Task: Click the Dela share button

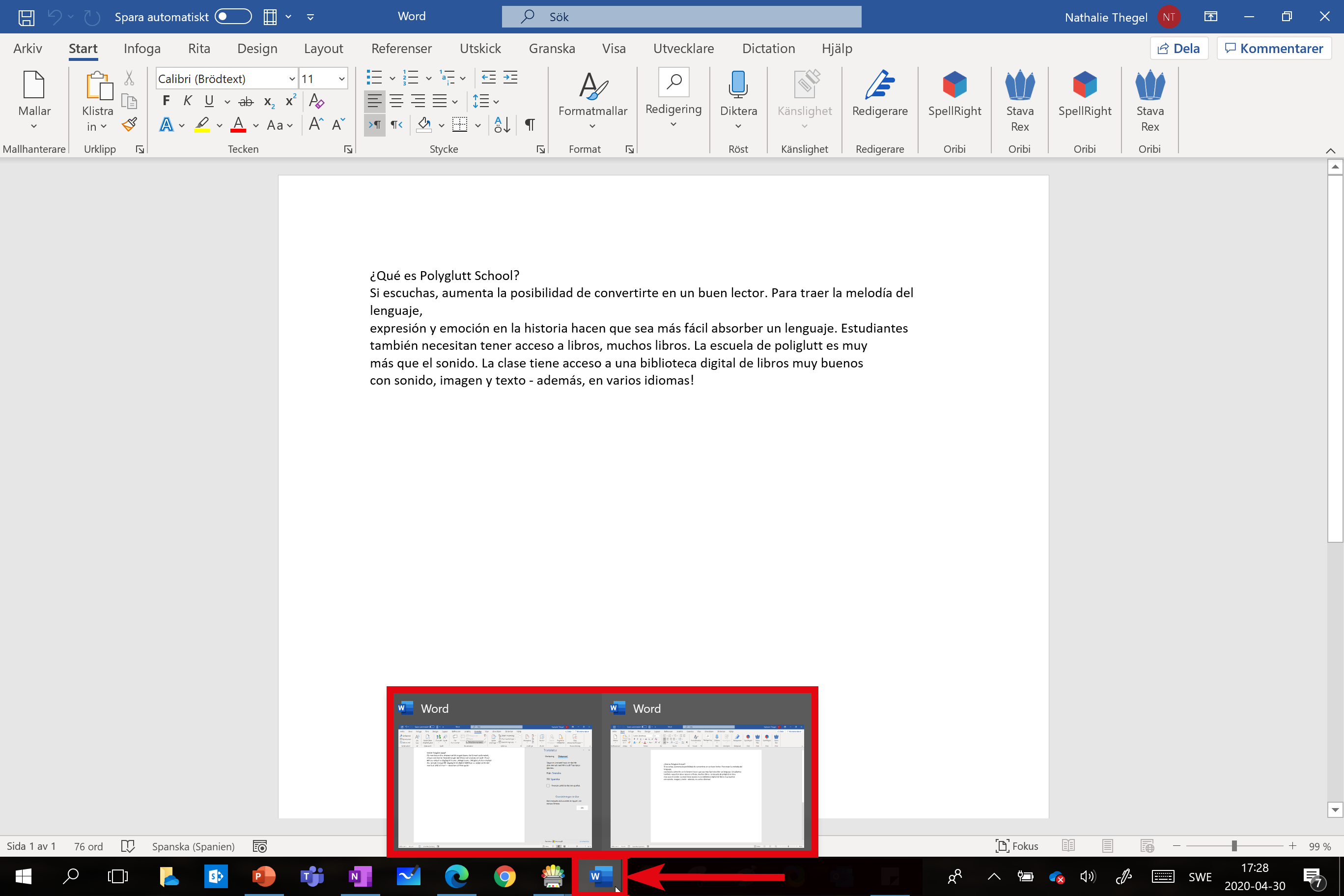Action: coord(1179,49)
